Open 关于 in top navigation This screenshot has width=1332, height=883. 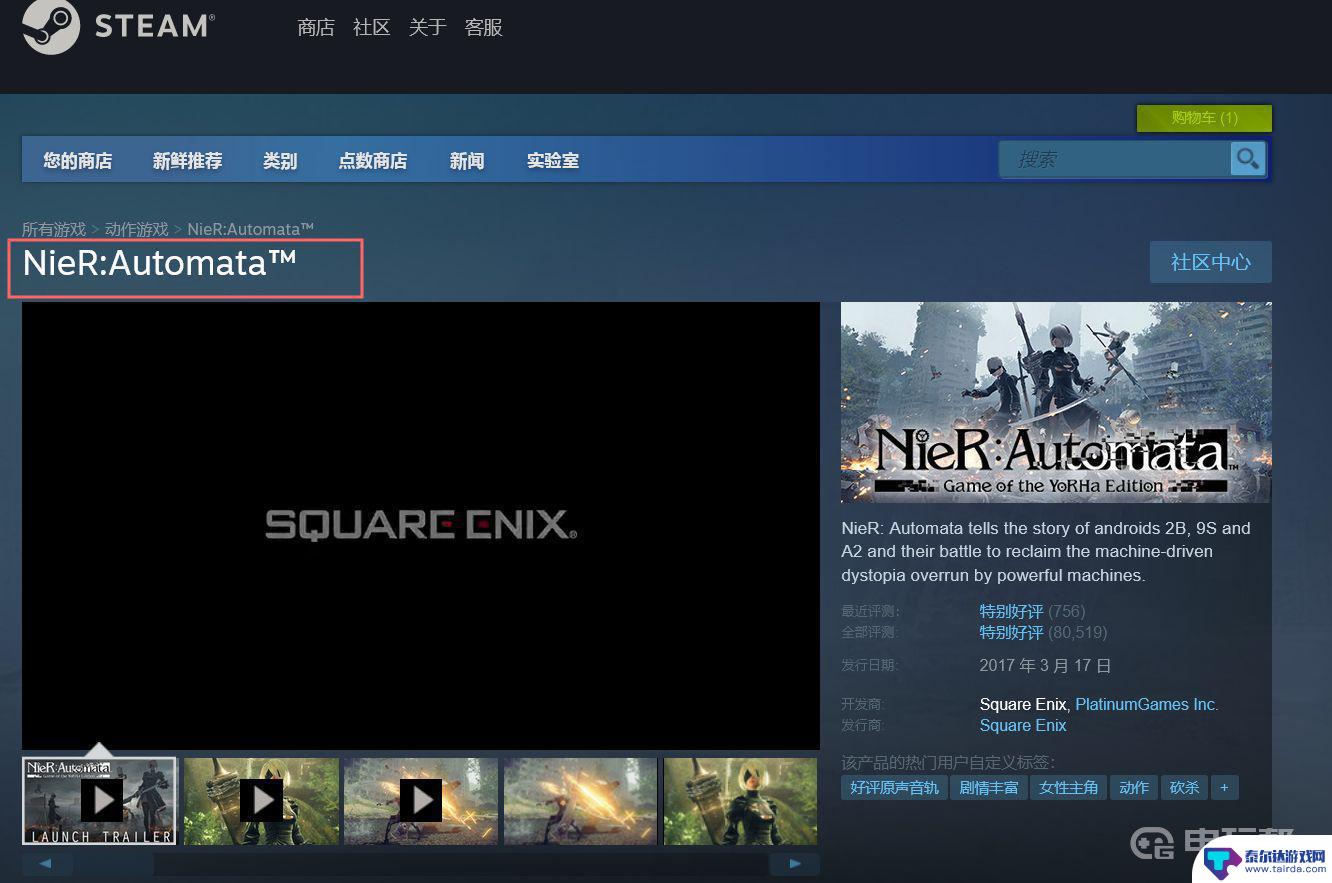tap(428, 28)
